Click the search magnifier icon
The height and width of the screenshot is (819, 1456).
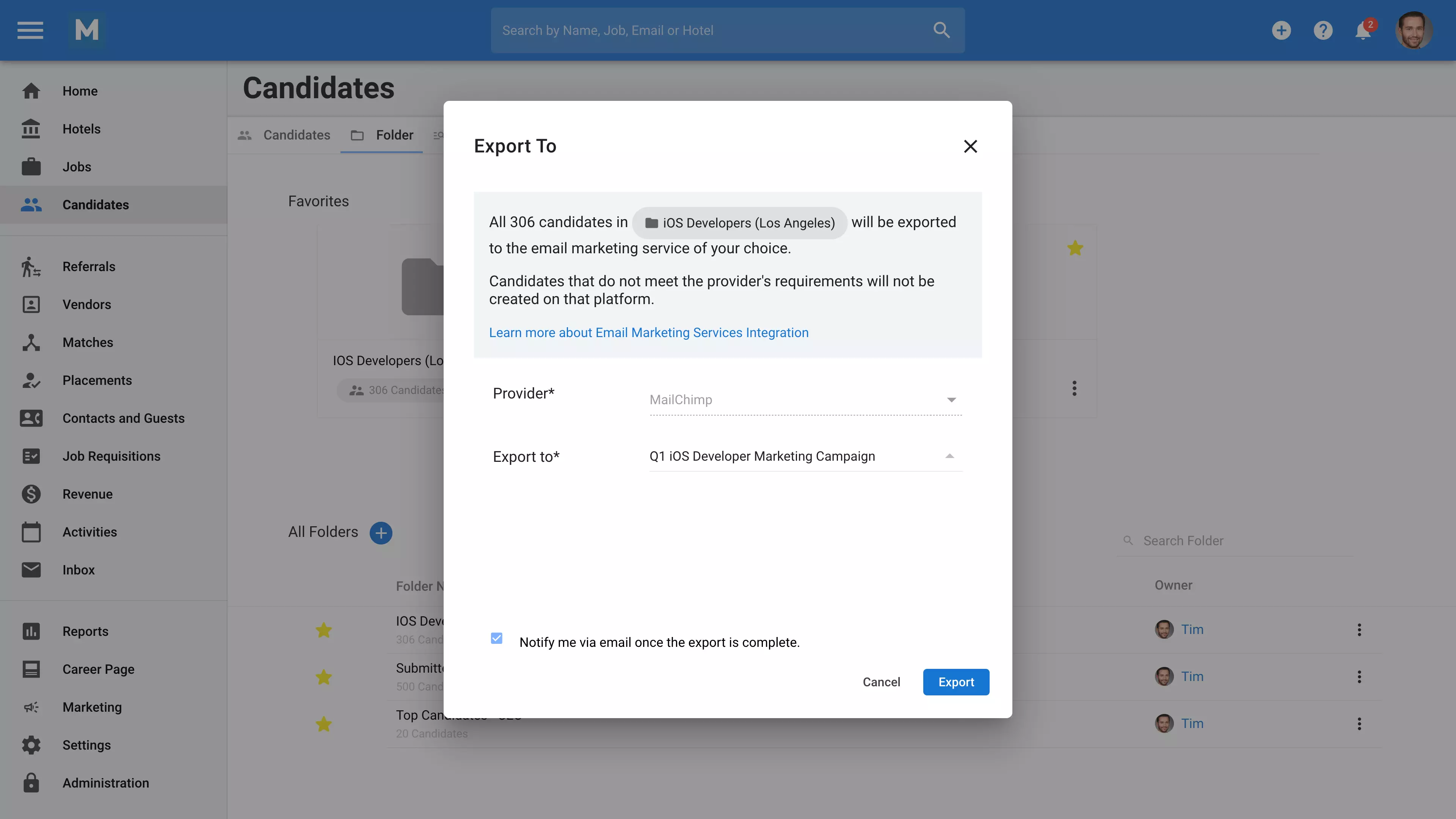coord(941,30)
